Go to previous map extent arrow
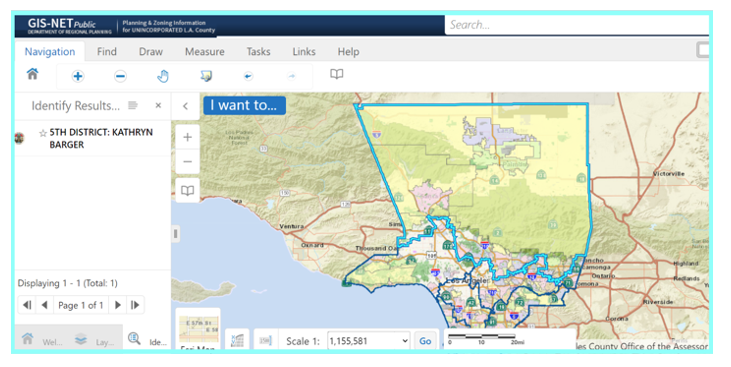This screenshot has width=731, height=367. (x=248, y=76)
